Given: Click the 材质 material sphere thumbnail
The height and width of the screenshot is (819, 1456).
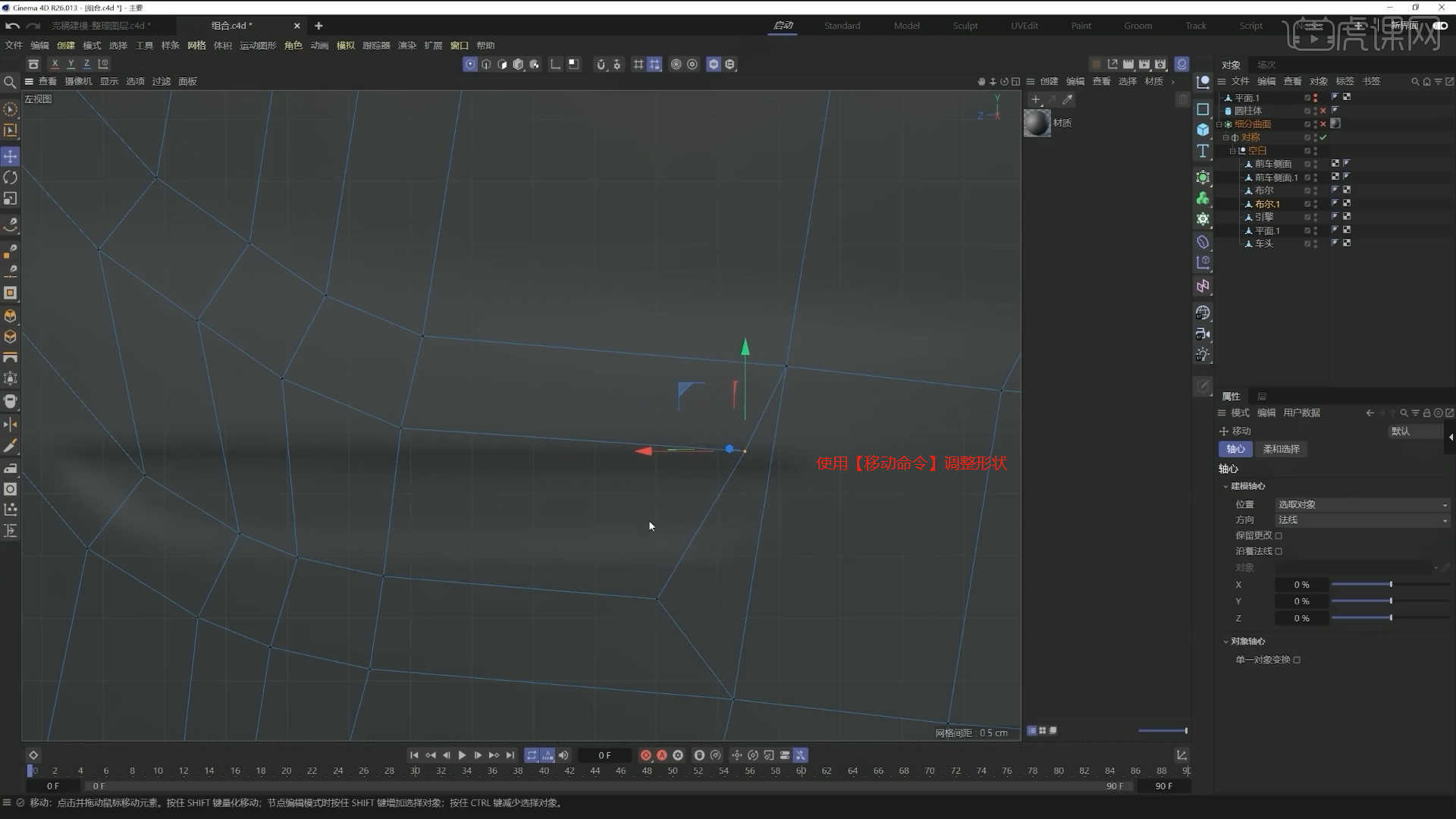Looking at the screenshot, I should pyautogui.click(x=1037, y=123).
